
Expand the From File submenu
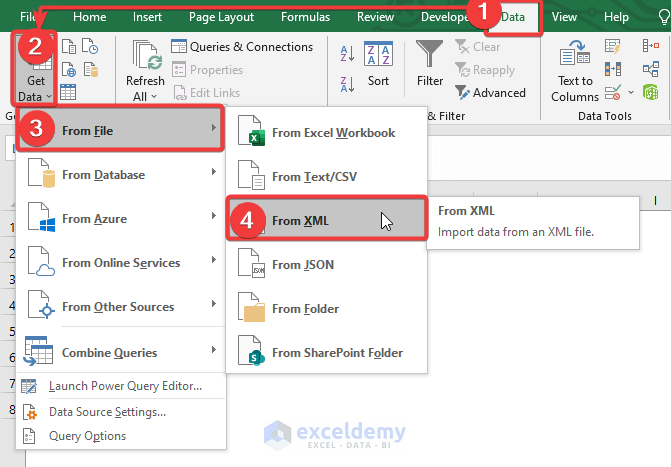click(120, 128)
